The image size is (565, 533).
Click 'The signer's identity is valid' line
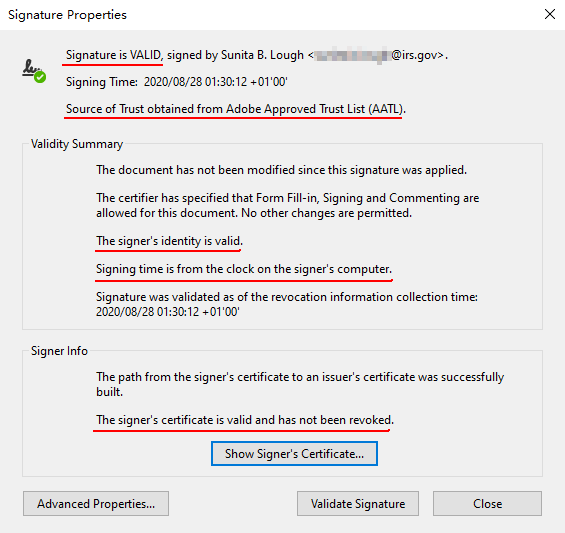[x=169, y=240]
